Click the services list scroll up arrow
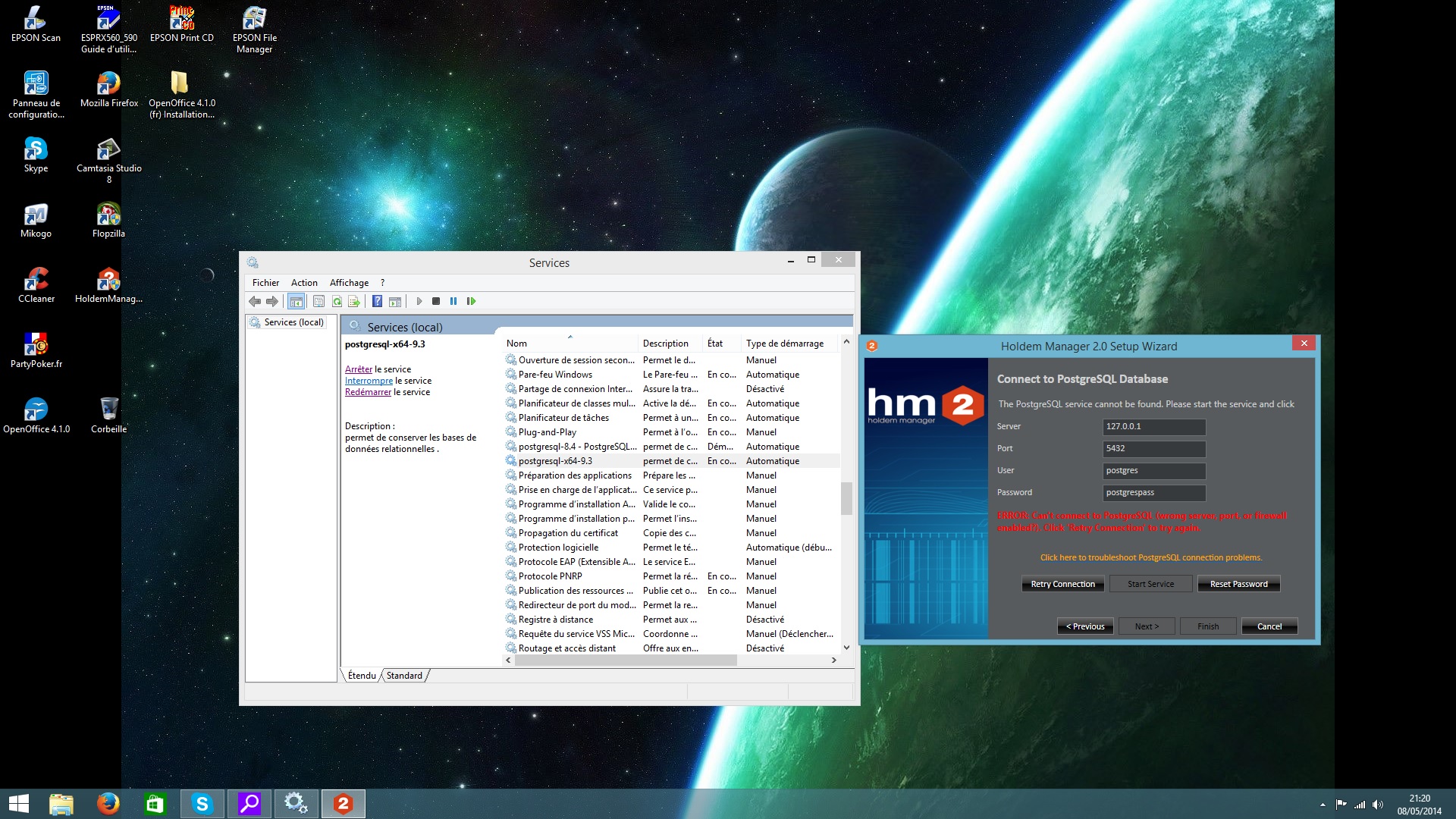The width and height of the screenshot is (1456, 819). [846, 343]
